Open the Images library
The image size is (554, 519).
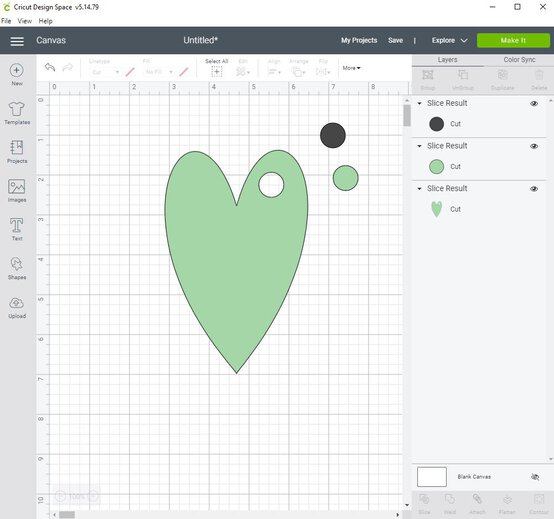[x=17, y=191]
